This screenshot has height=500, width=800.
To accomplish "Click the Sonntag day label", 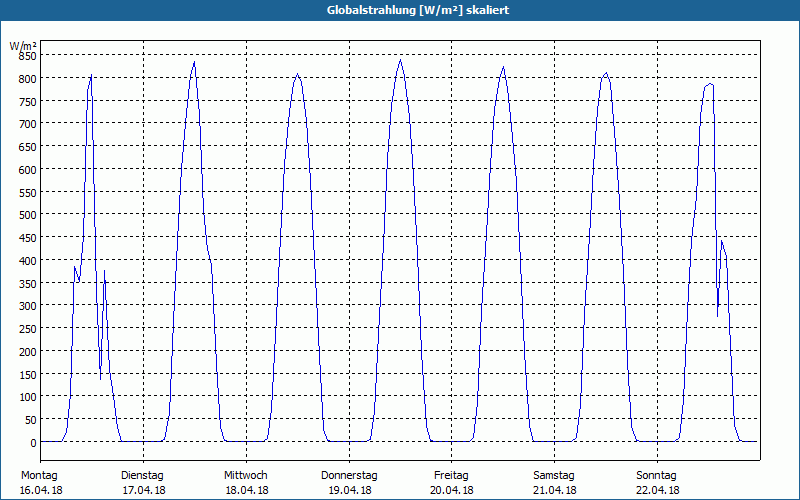I will 657,476.
